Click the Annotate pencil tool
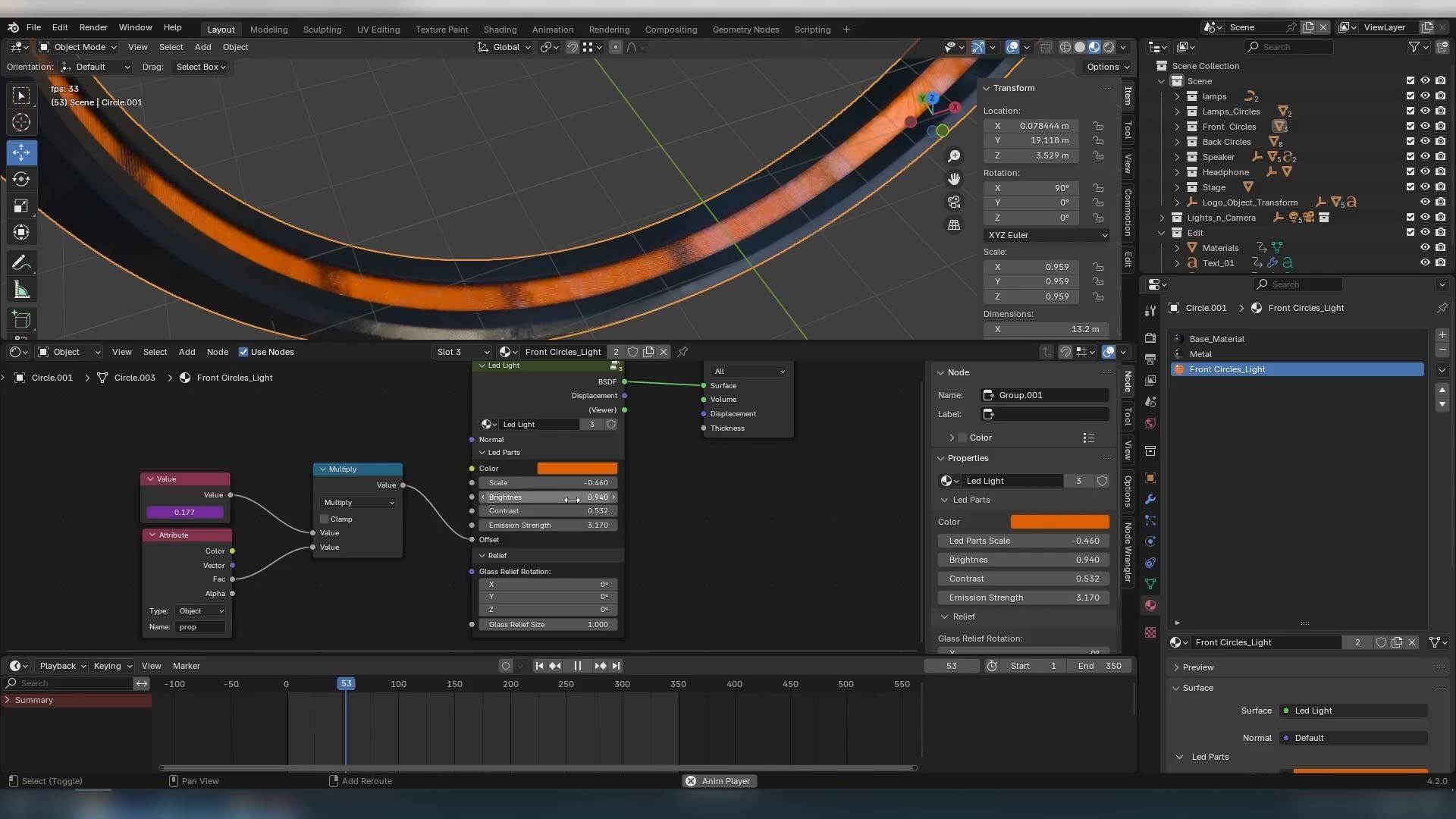 tap(21, 263)
